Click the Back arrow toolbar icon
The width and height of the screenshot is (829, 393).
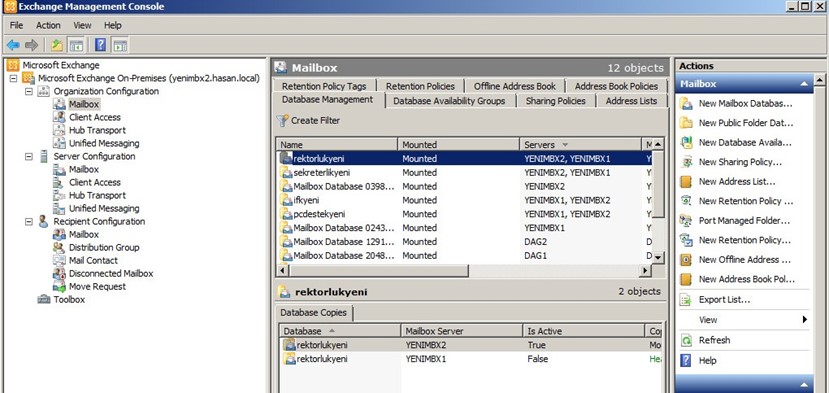[x=13, y=45]
